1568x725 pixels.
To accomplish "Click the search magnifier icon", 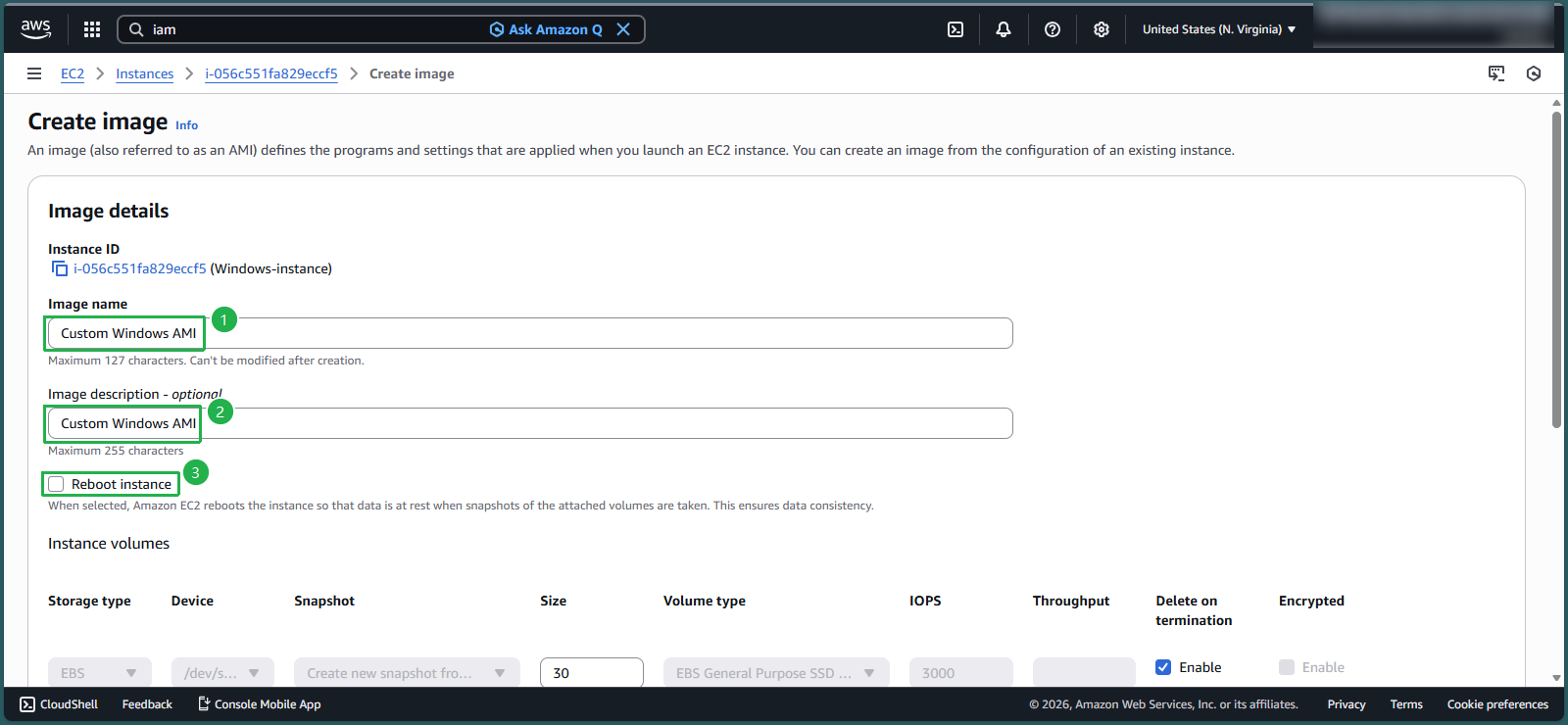I will (136, 29).
